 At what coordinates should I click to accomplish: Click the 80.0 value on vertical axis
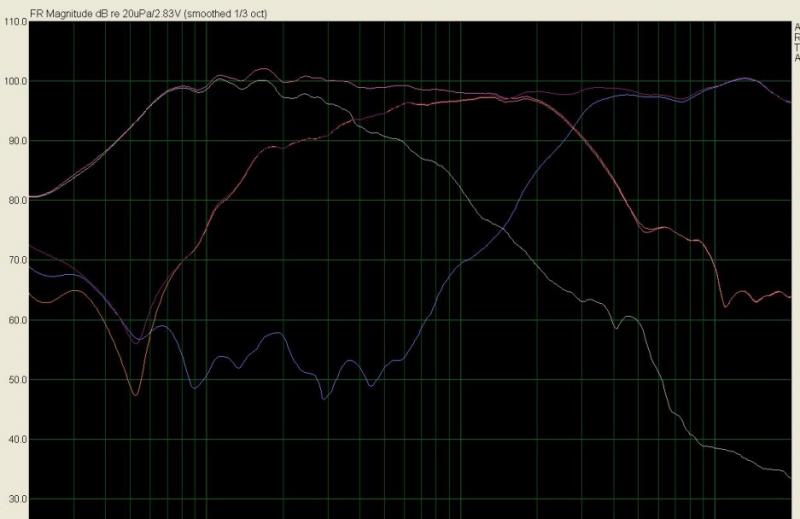tap(18, 201)
